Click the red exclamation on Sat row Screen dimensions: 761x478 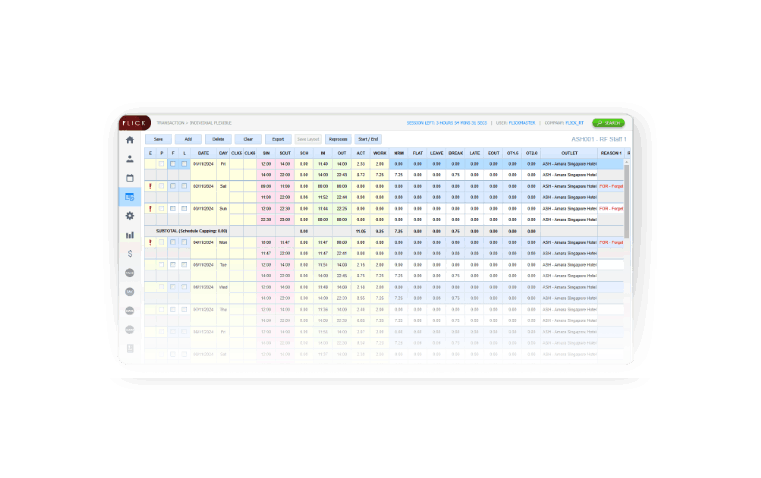tap(150, 186)
